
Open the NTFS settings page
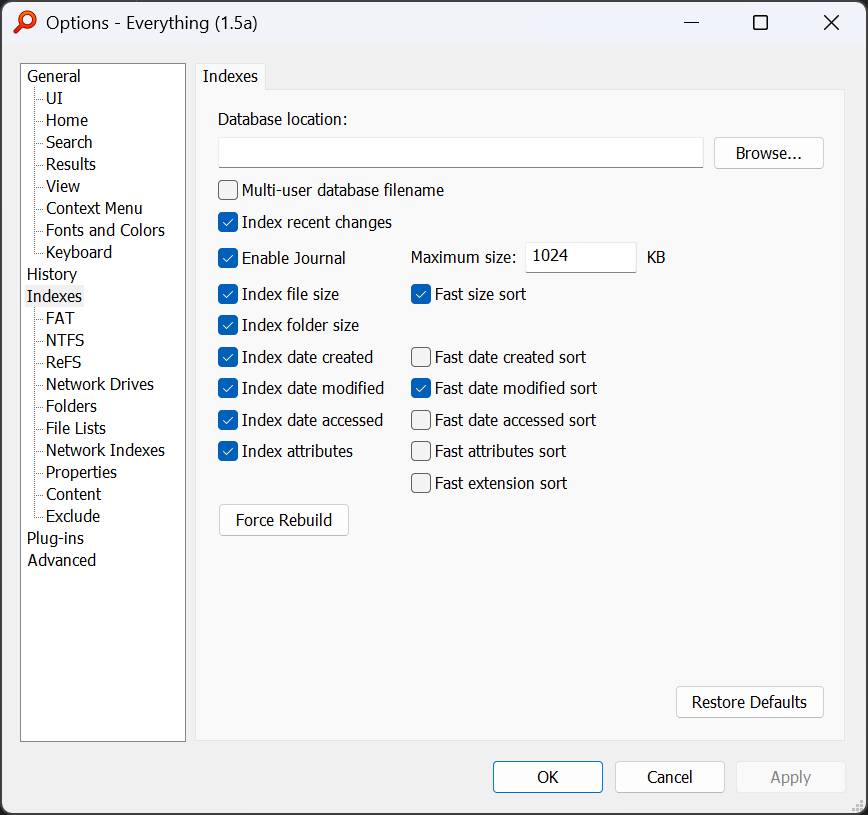(65, 340)
